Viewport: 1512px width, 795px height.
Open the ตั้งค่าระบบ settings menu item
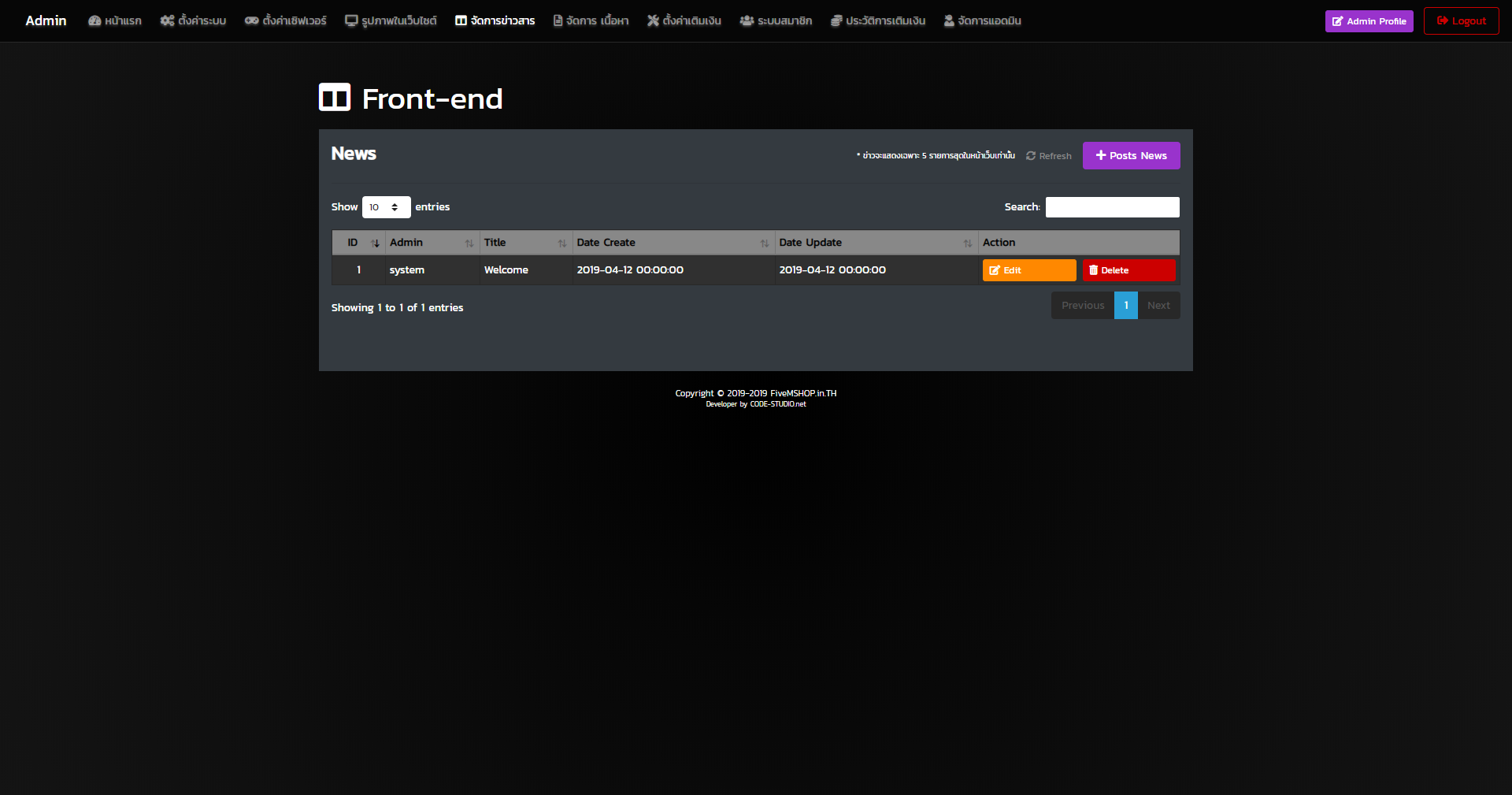(x=193, y=21)
